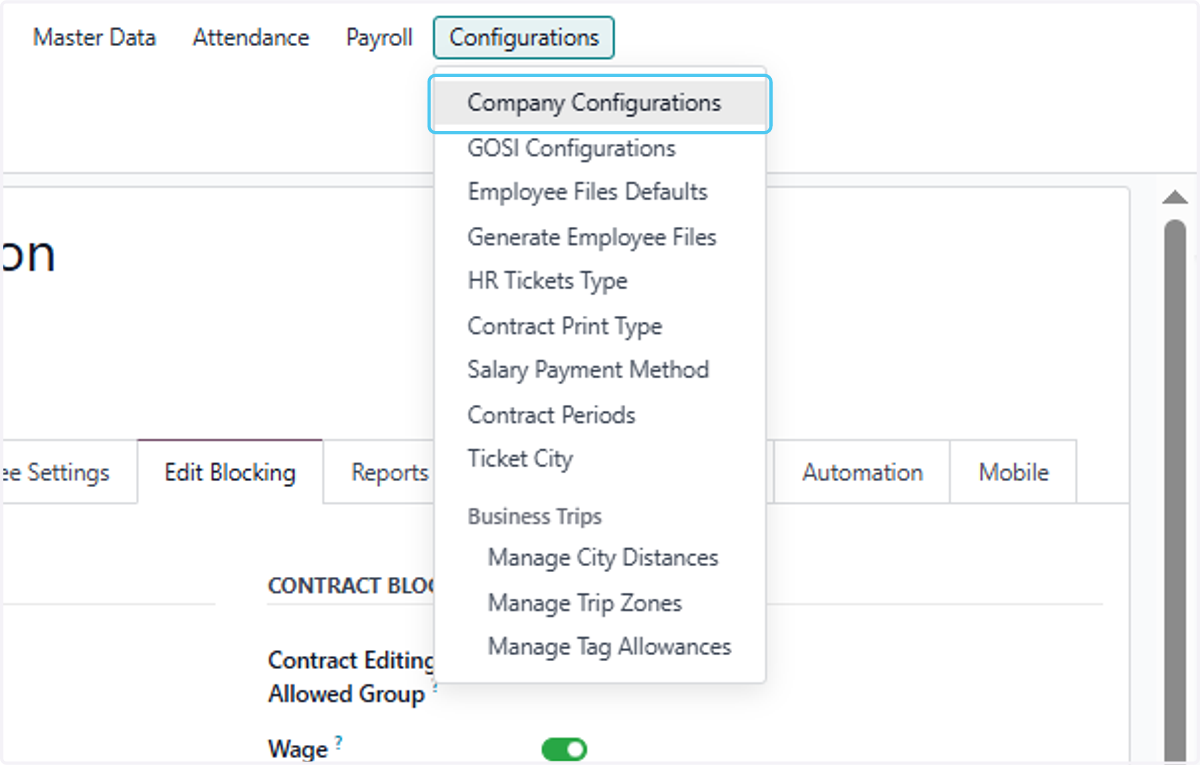Screen dimensions: 1200x765
Task: Open the Attendance menu
Action: point(251,38)
